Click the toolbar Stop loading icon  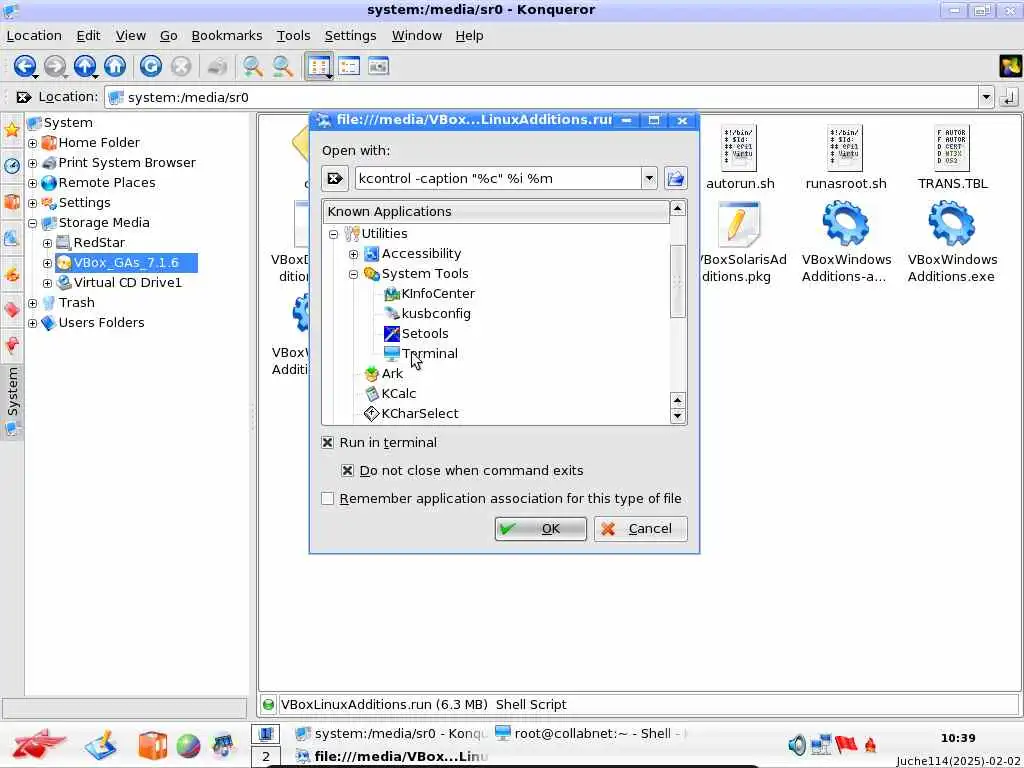pyautogui.click(x=181, y=66)
